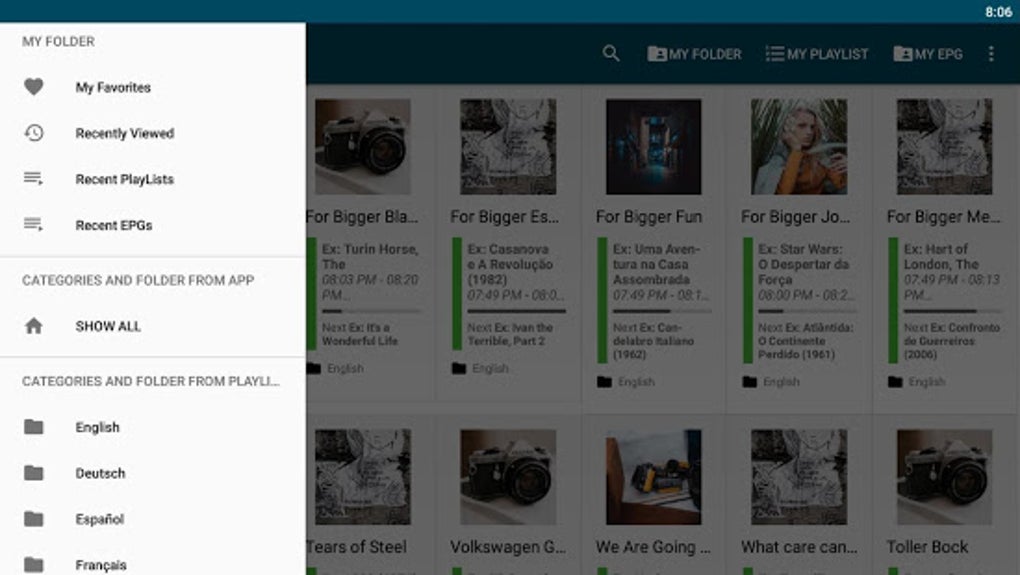Open My Favorites heart icon

click(x=34, y=87)
